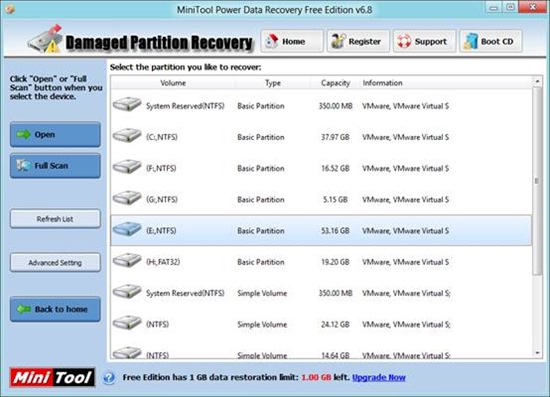Click the 53.16 GB capacity cell
Screen dimensions: 550x397
click(335, 231)
